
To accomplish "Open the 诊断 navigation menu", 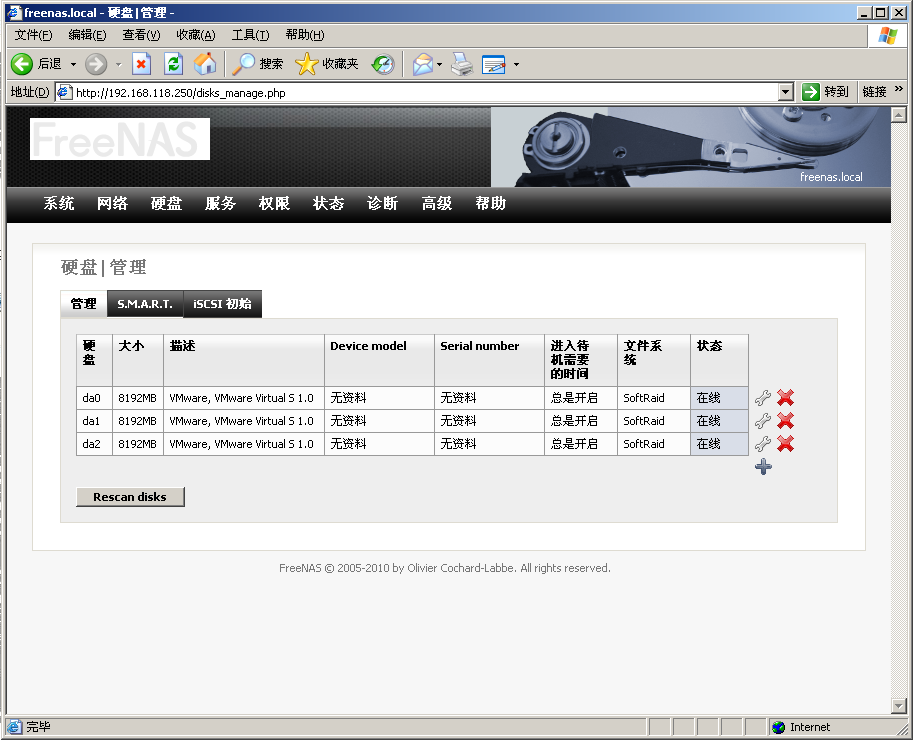I will tap(382, 204).
